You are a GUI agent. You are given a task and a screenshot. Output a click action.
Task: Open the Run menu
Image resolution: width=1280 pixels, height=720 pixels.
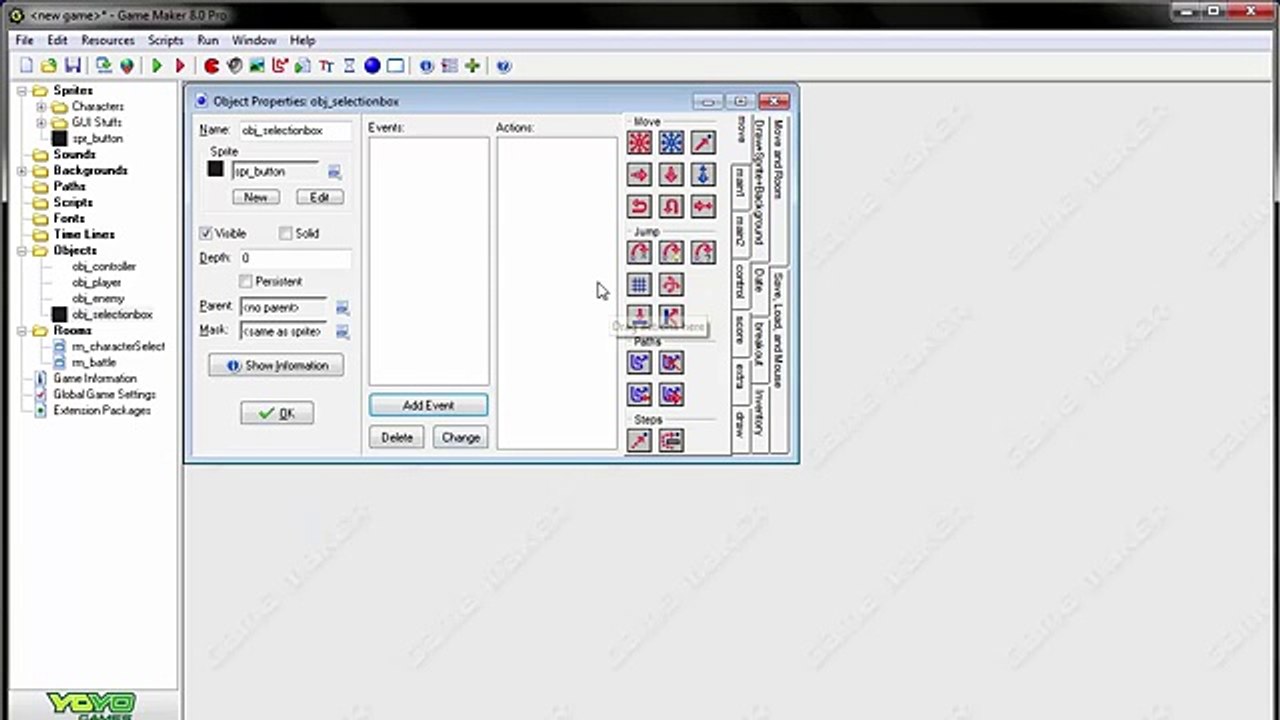(208, 41)
